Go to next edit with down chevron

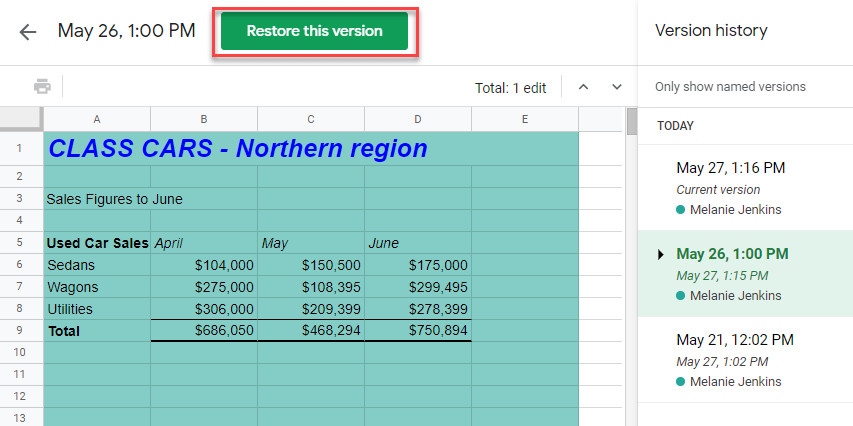pyautogui.click(x=617, y=87)
